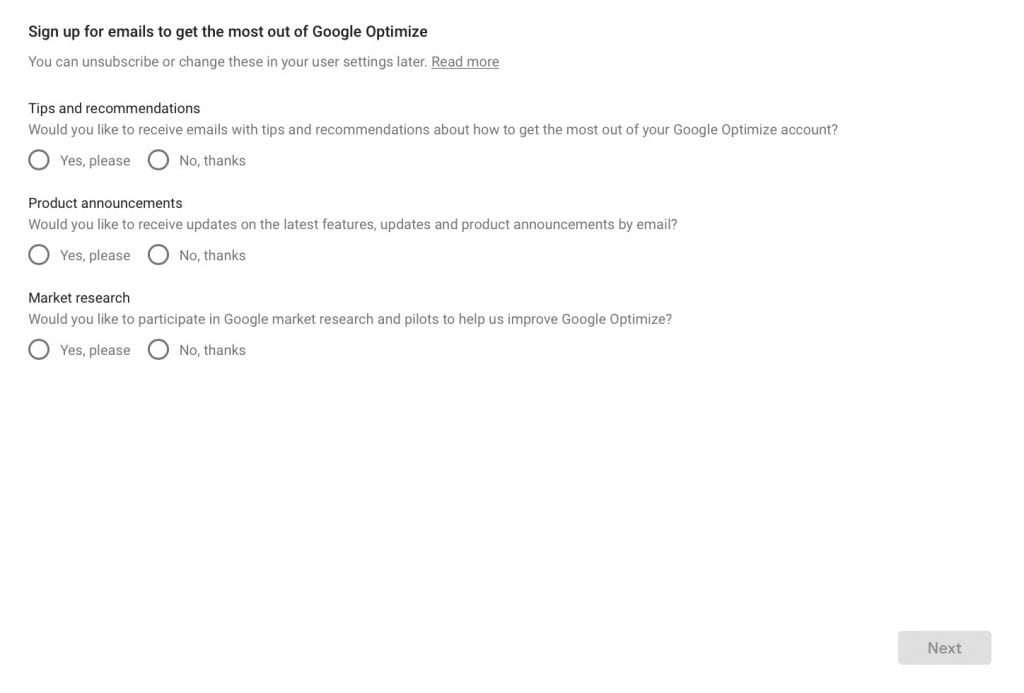Select Yes, please for Product announcements

pyautogui.click(x=38, y=254)
